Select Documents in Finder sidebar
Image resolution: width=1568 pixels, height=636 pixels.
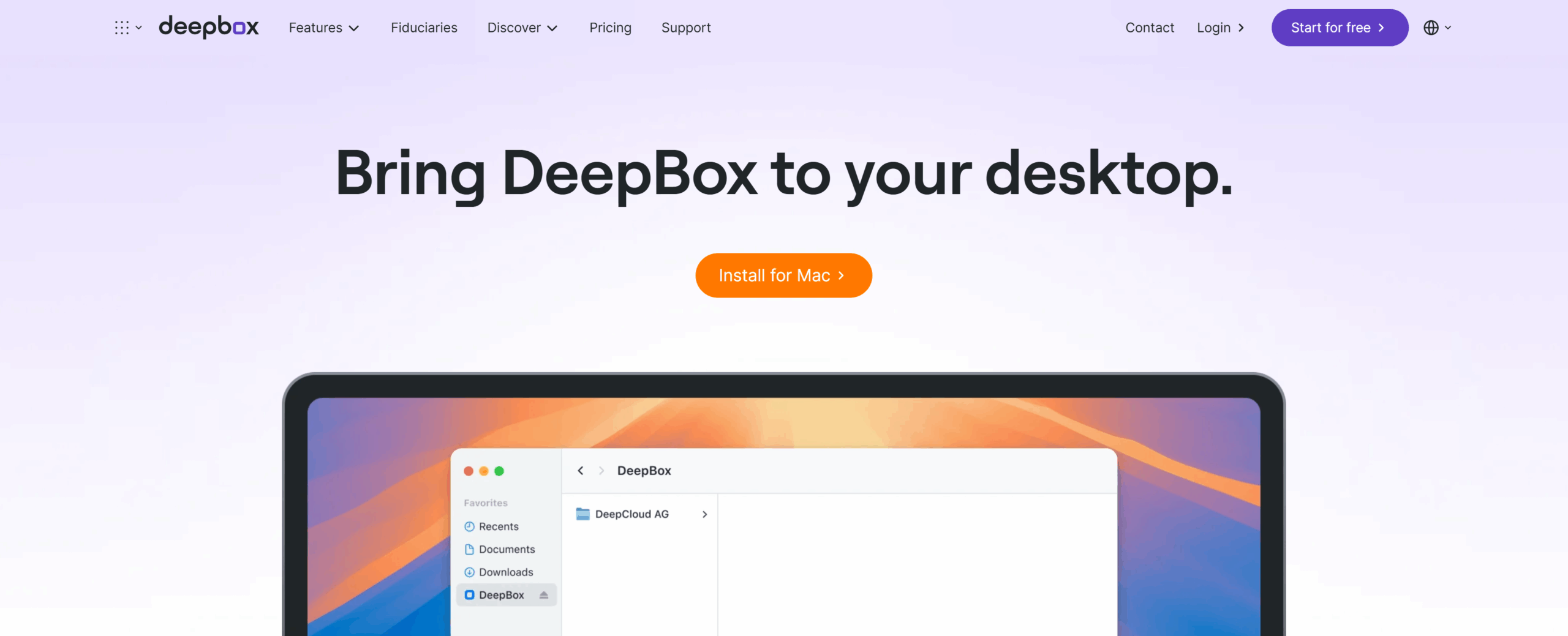tap(506, 549)
